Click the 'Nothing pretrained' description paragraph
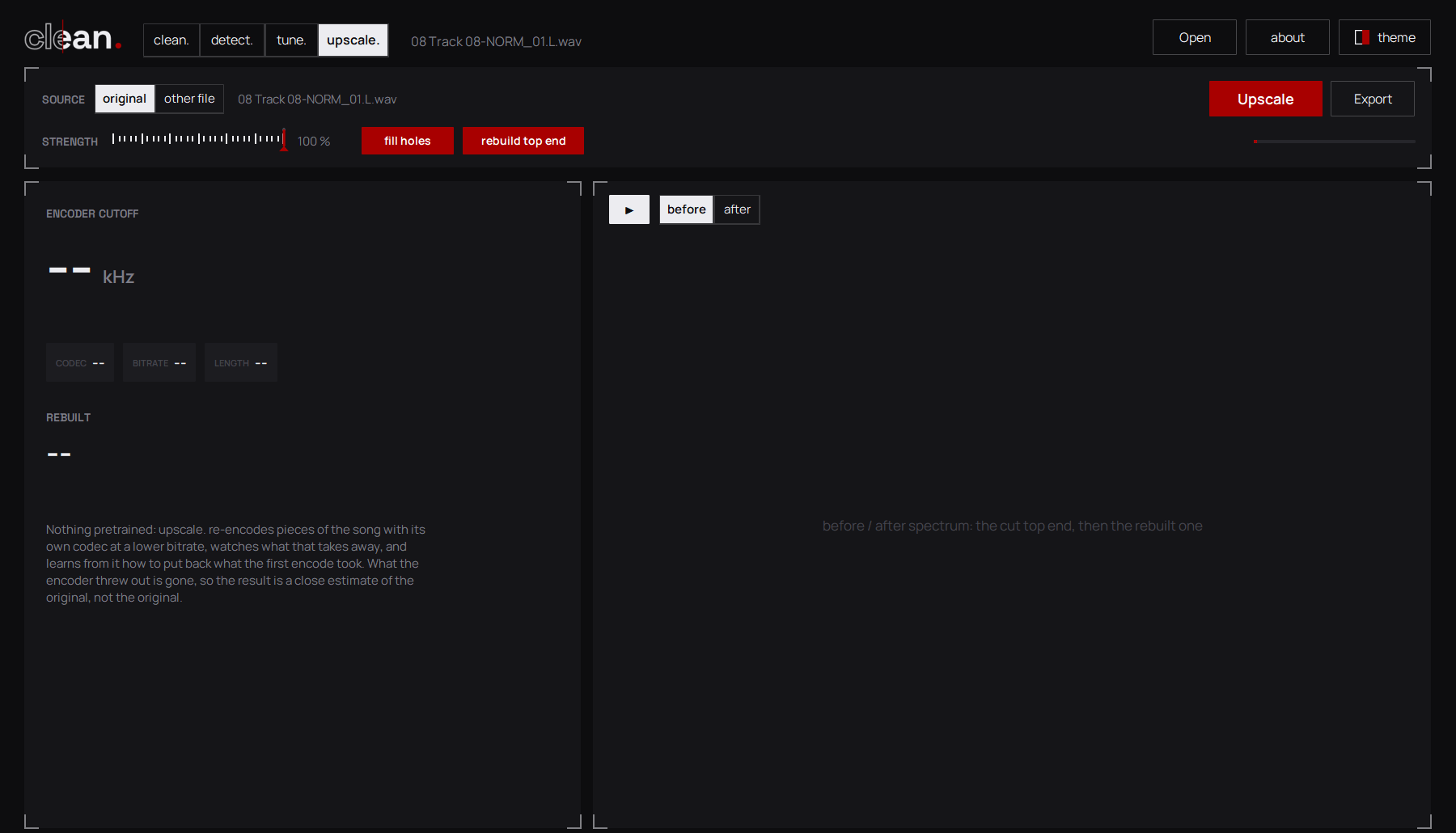Image resolution: width=1456 pixels, height=833 pixels. coord(236,564)
